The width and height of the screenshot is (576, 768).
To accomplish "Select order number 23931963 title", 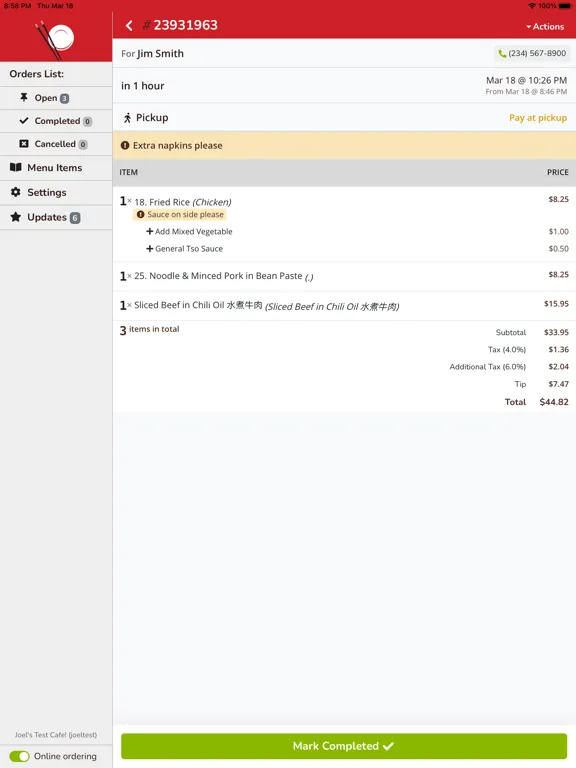I will click(x=180, y=25).
